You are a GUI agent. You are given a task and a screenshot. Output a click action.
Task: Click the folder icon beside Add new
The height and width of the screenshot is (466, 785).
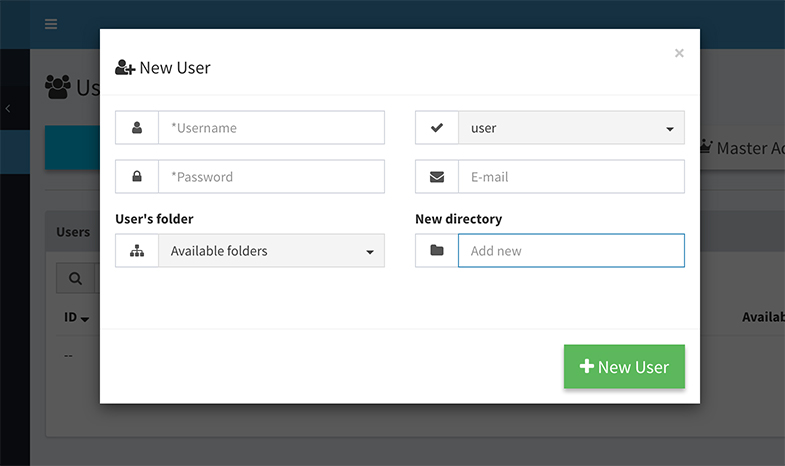point(437,251)
